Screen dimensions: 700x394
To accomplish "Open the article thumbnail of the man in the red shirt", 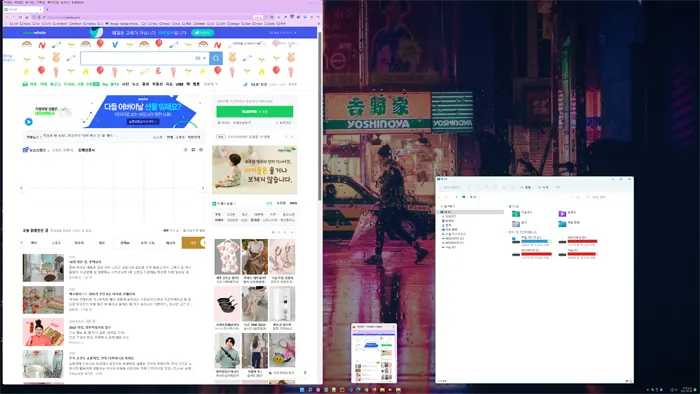I will pyautogui.click(x=43, y=332).
